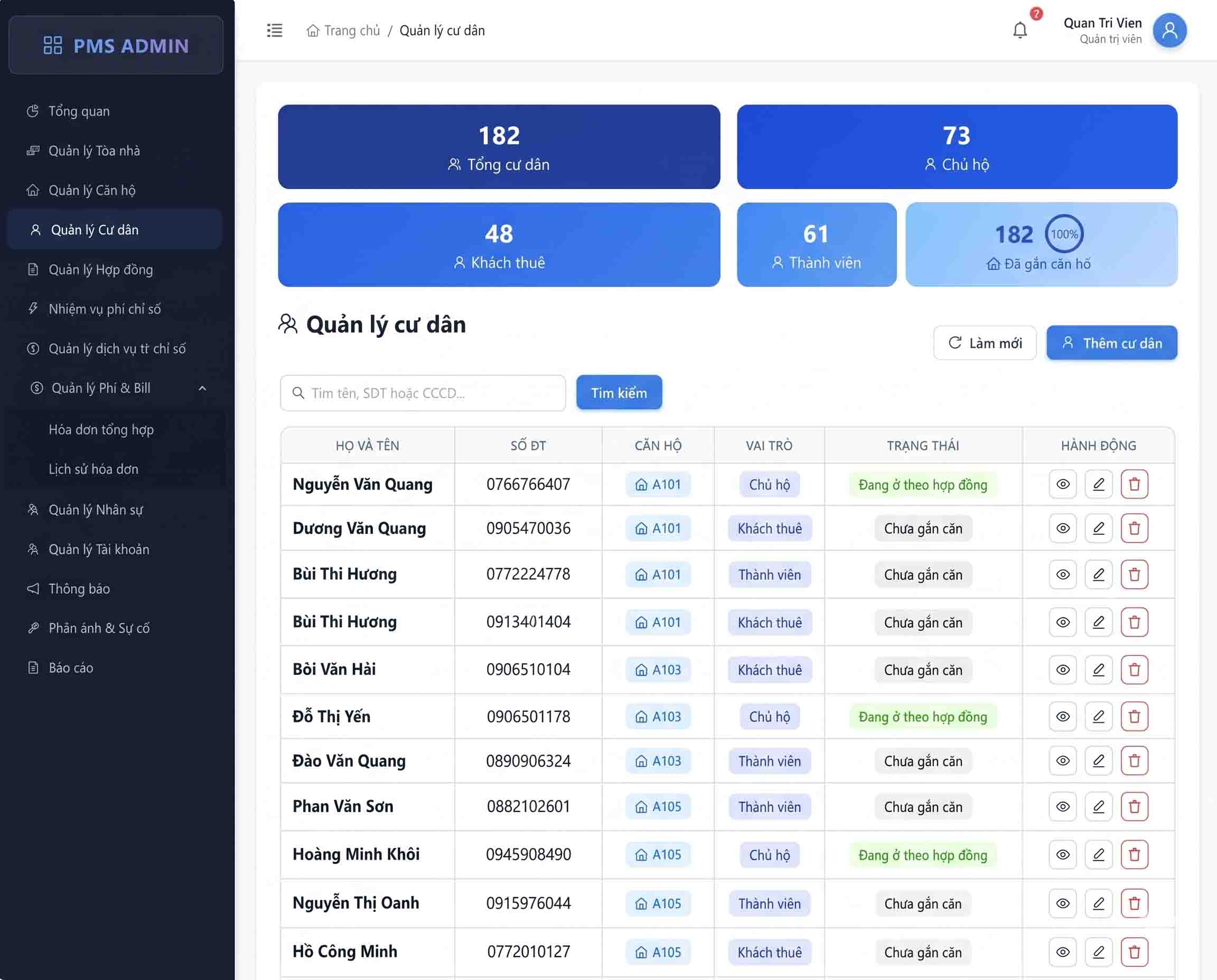
Task: View details of Bôi Văn Hài
Action: pyautogui.click(x=1063, y=670)
